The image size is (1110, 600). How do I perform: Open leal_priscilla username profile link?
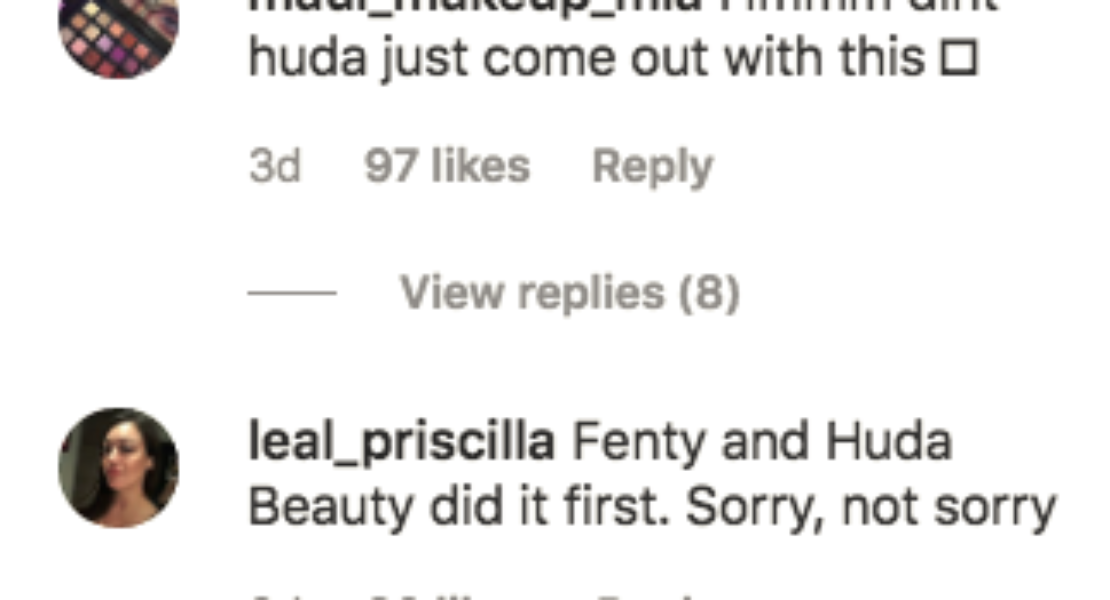pyautogui.click(x=401, y=443)
